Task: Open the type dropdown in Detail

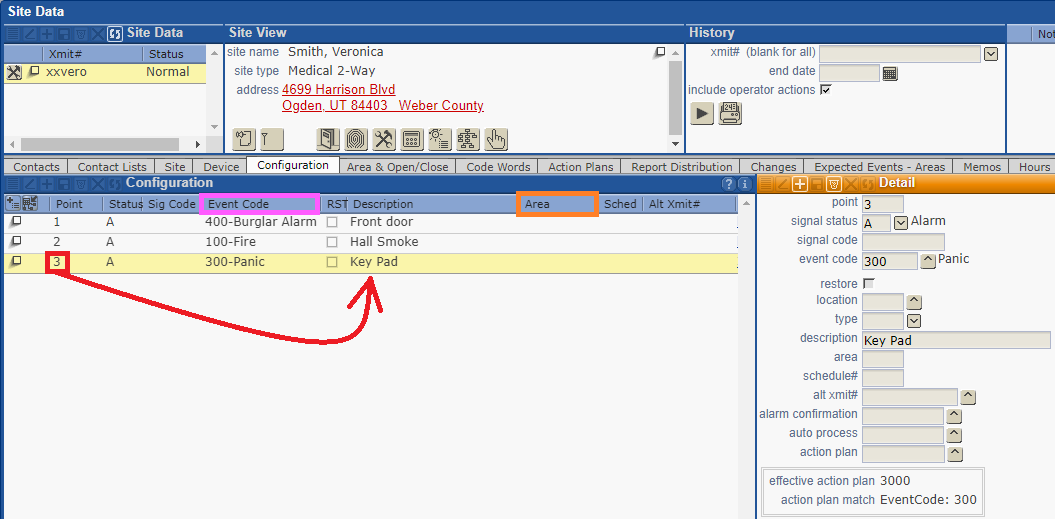Action: [x=913, y=321]
